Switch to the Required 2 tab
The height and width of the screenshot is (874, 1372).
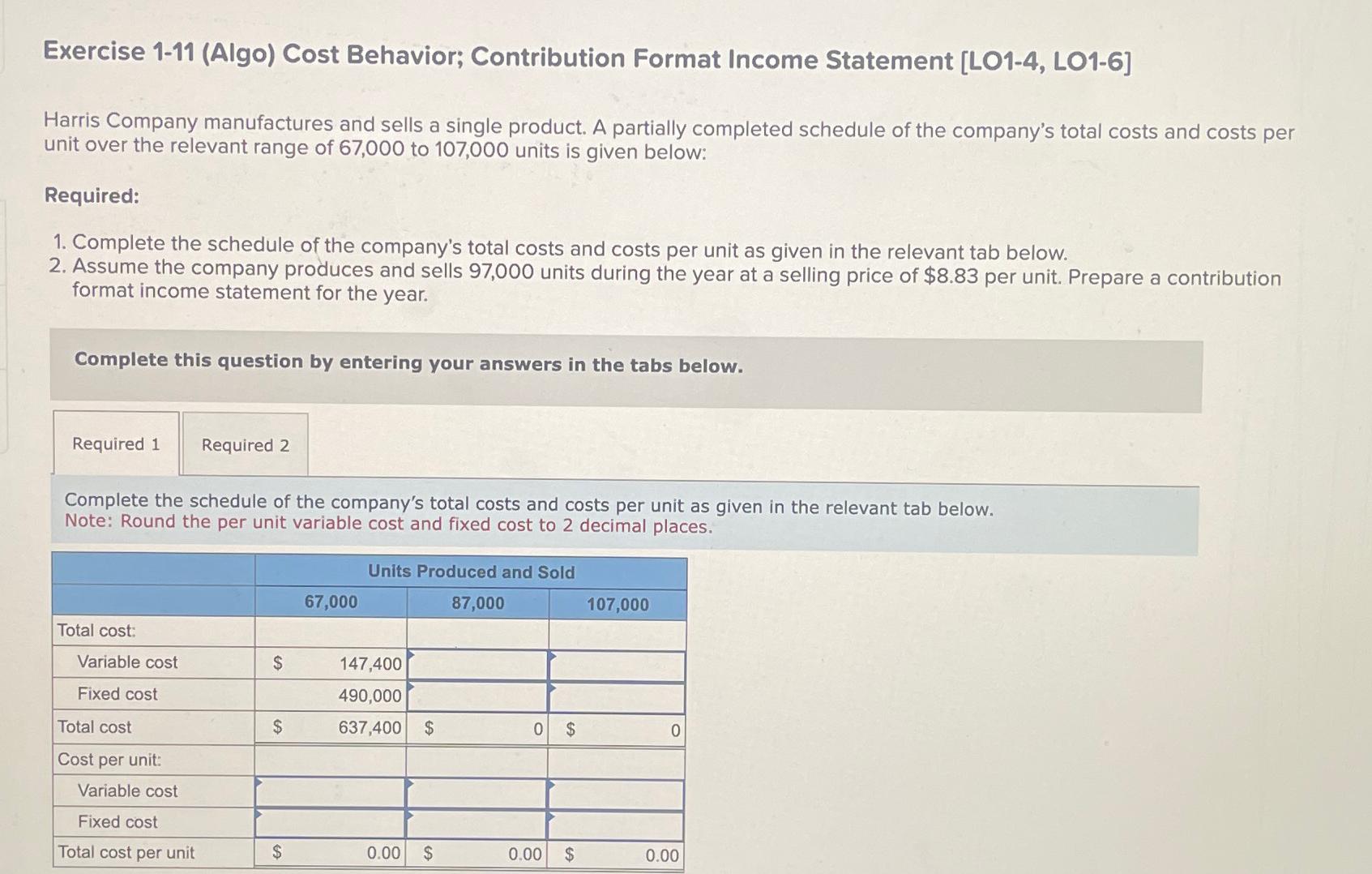pyautogui.click(x=246, y=445)
